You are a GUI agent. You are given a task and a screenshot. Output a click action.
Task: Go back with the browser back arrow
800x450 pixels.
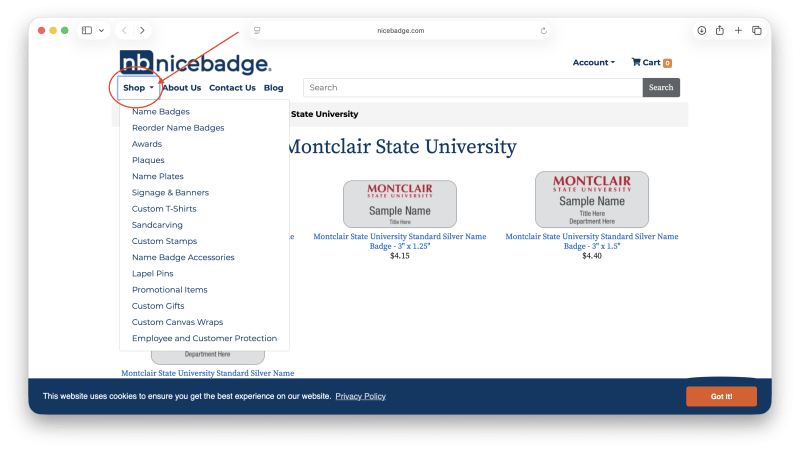pyautogui.click(x=124, y=31)
